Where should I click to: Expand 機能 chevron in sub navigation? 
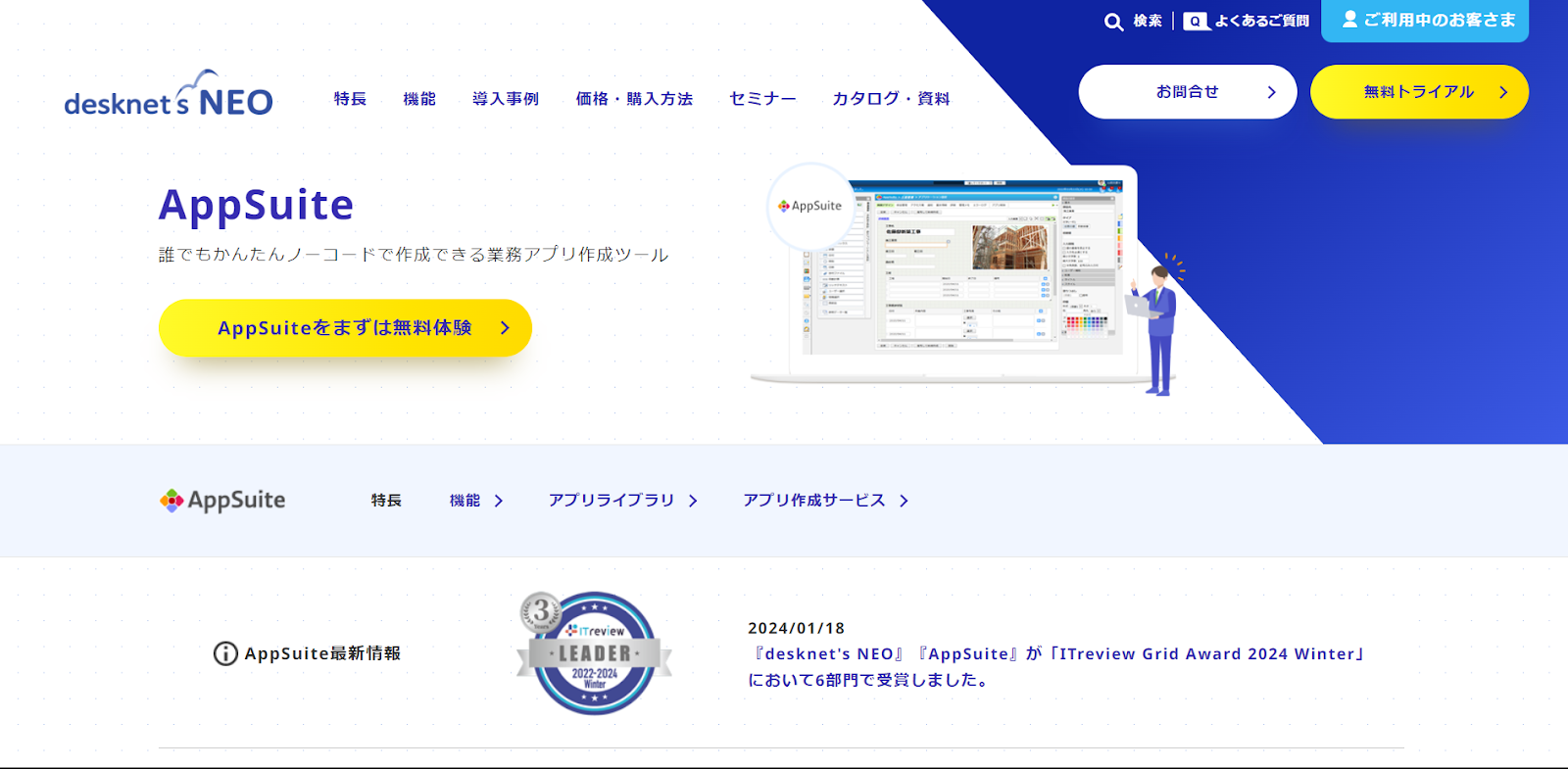(x=499, y=501)
